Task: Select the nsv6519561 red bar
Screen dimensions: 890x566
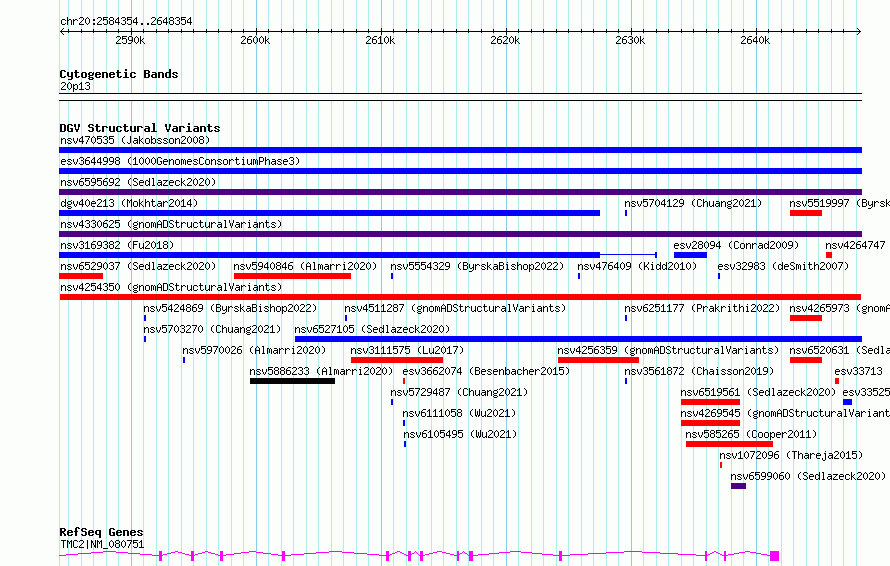Action: tap(710, 402)
